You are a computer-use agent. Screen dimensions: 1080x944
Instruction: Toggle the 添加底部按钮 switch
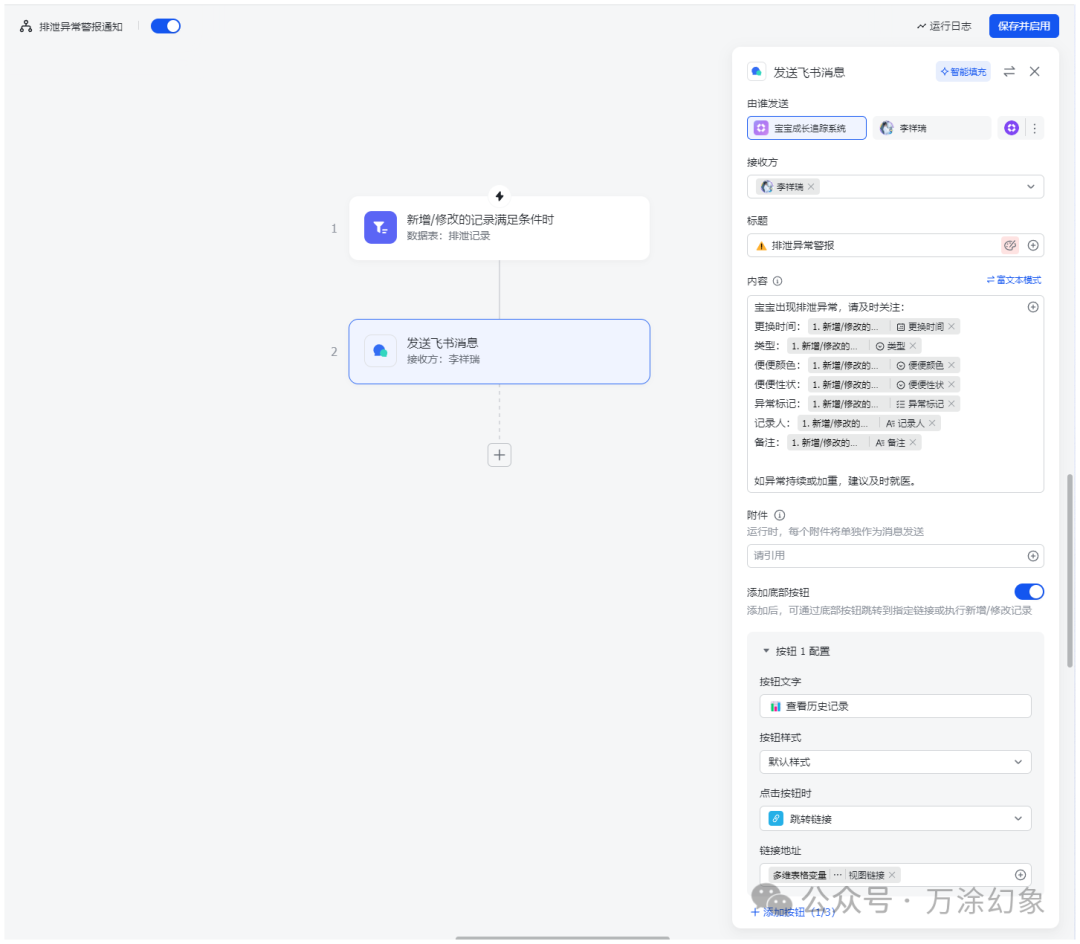1028,592
